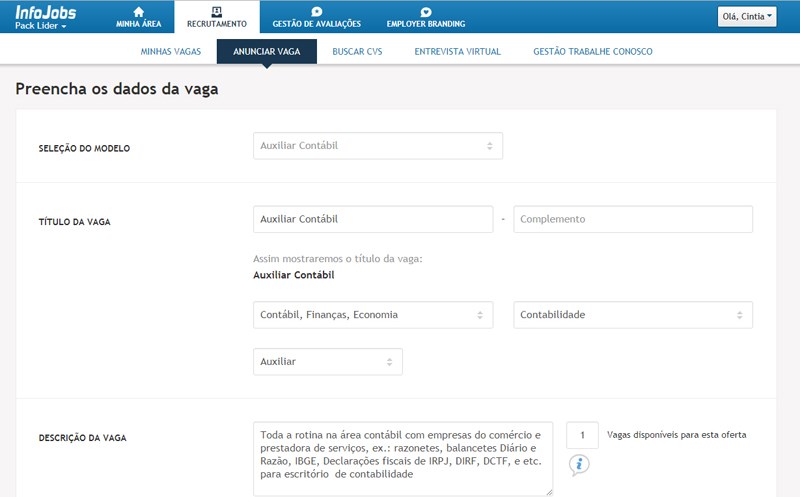Click the Recrutamento person icon
This screenshot has height=497, width=800.
point(216,12)
